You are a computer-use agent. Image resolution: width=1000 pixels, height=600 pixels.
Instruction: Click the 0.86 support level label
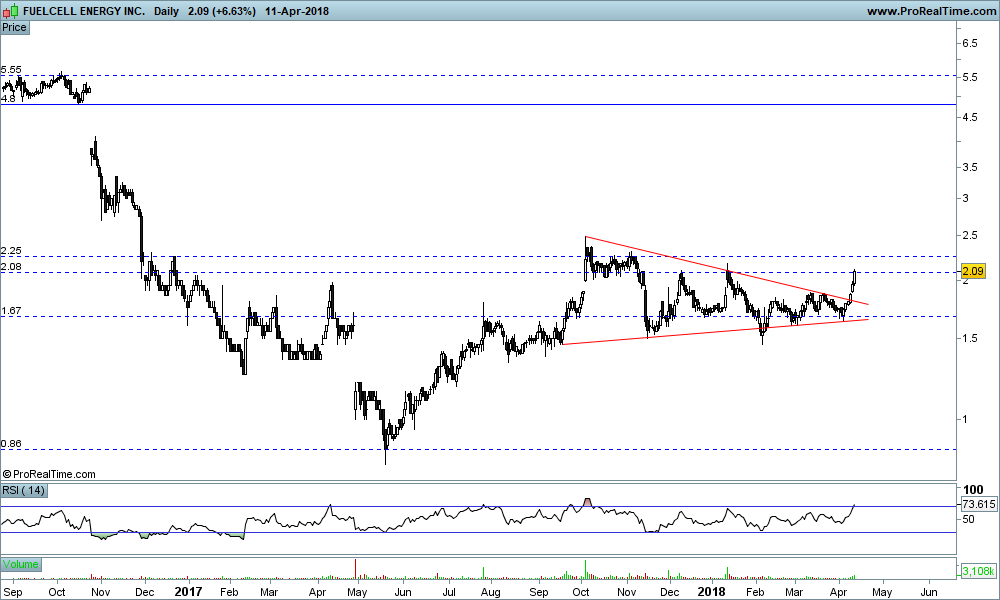(x=11, y=443)
